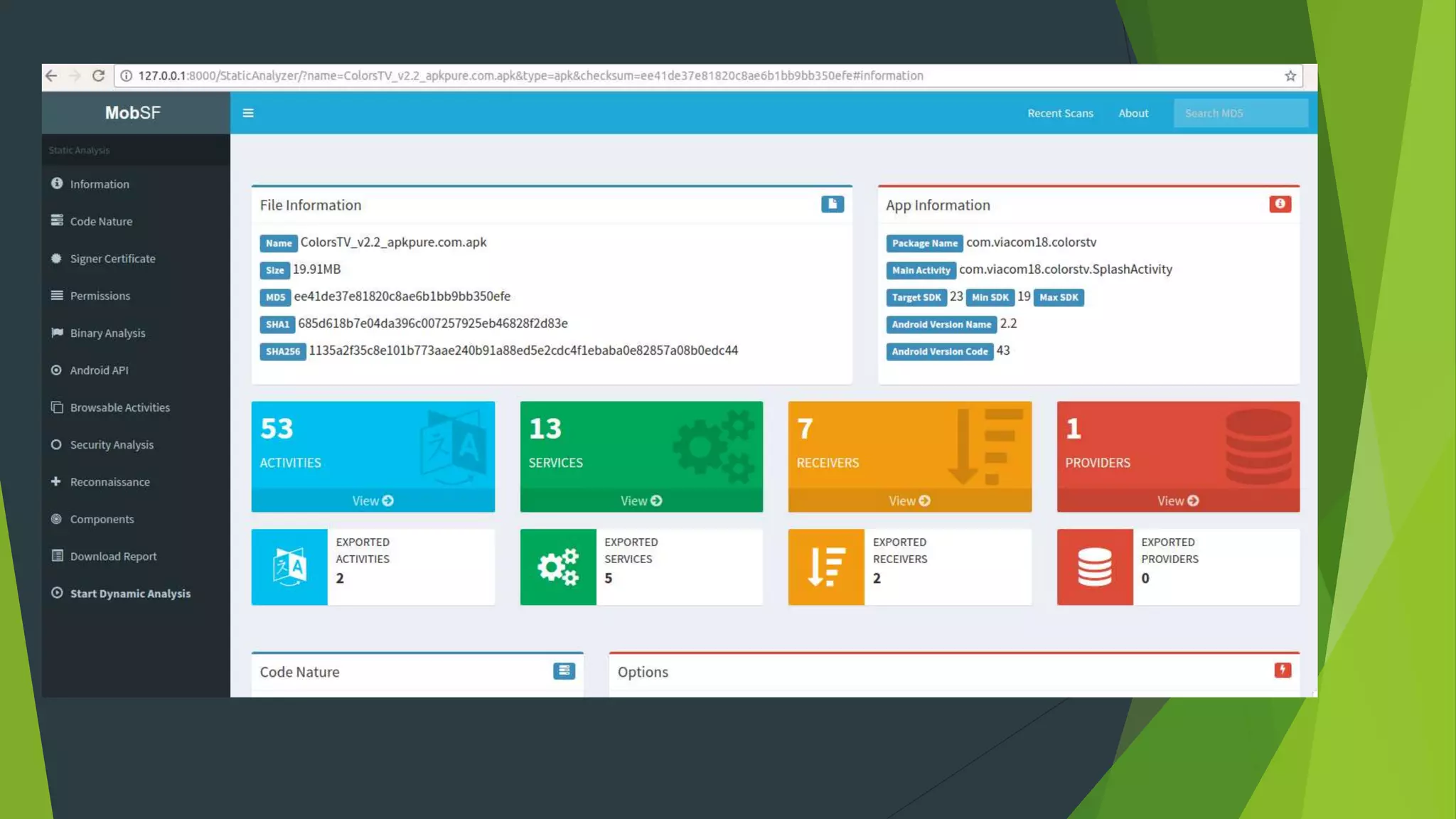Click the red Options lightning icon
The height and width of the screenshot is (819, 1456).
(x=1283, y=670)
